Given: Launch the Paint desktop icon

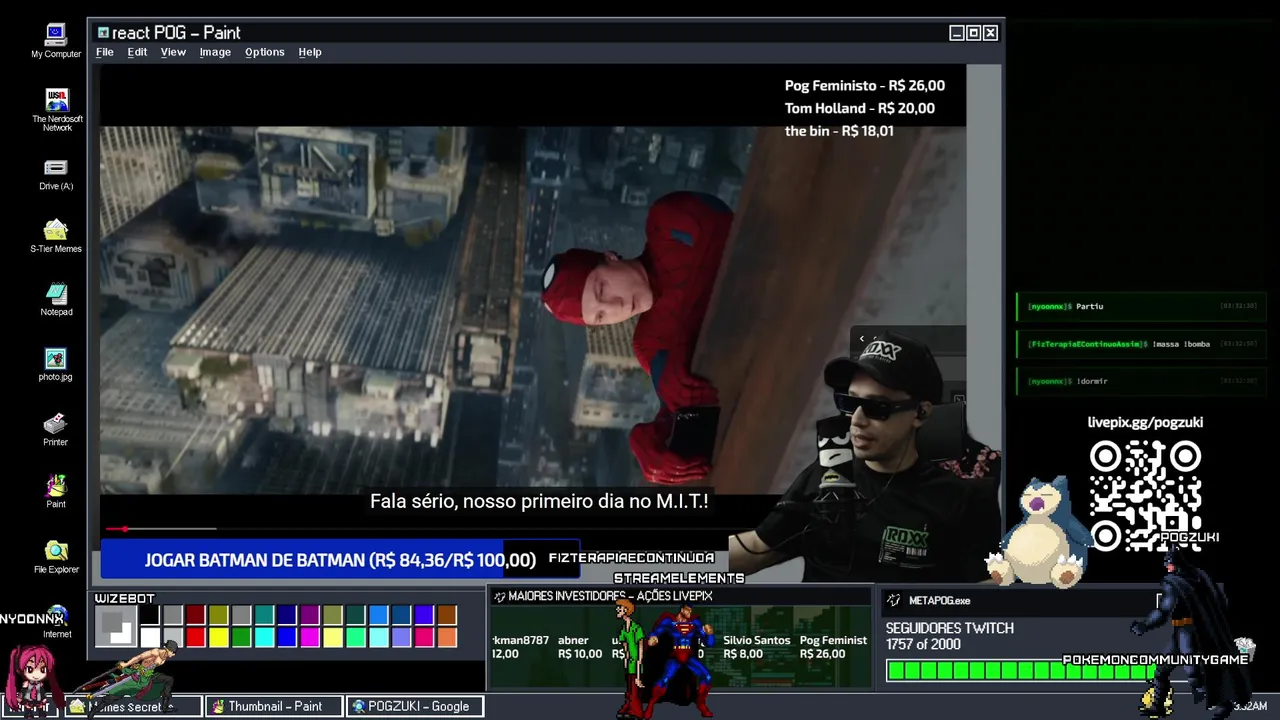Looking at the screenshot, I should click(x=56, y=491).
